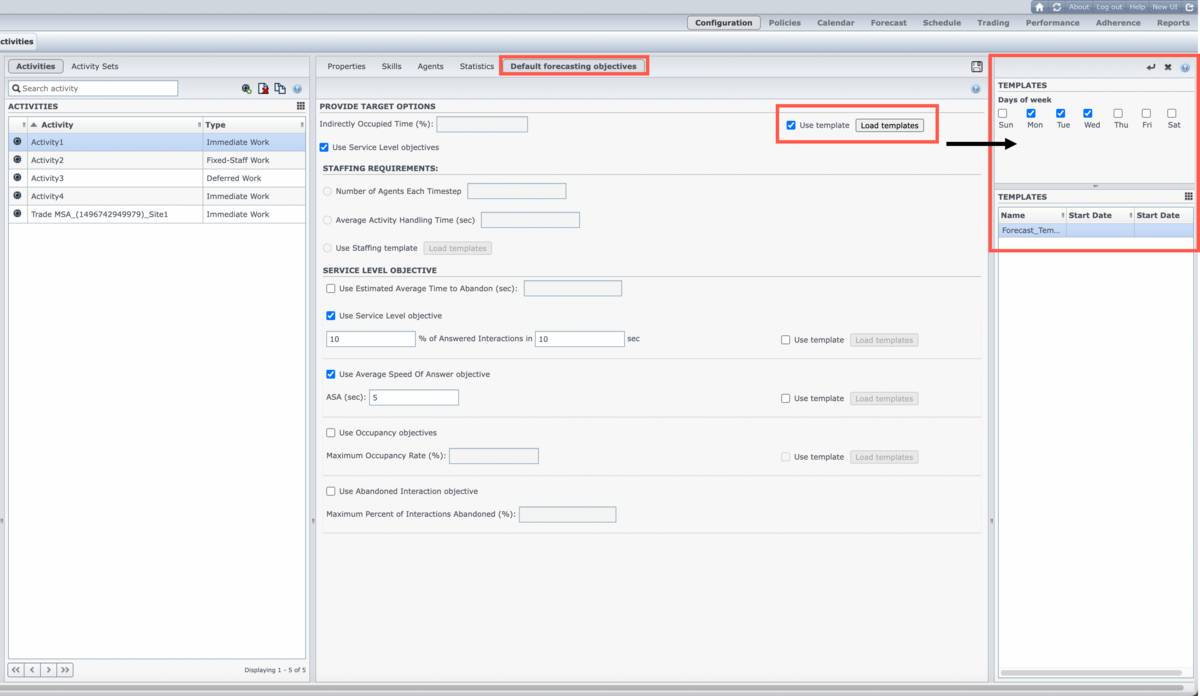Click the Home icon in top bar

point(1039,7)
